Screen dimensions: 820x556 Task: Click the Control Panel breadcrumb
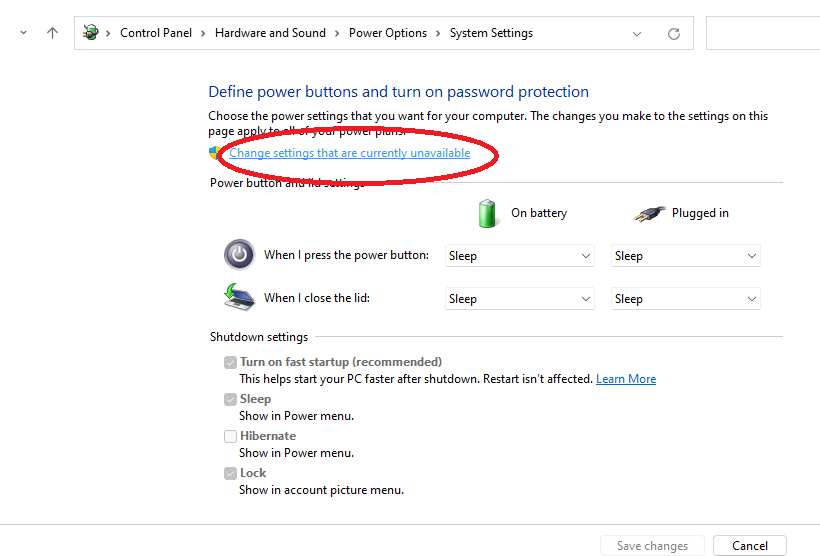pyautogui.click(x=156, y=33)
